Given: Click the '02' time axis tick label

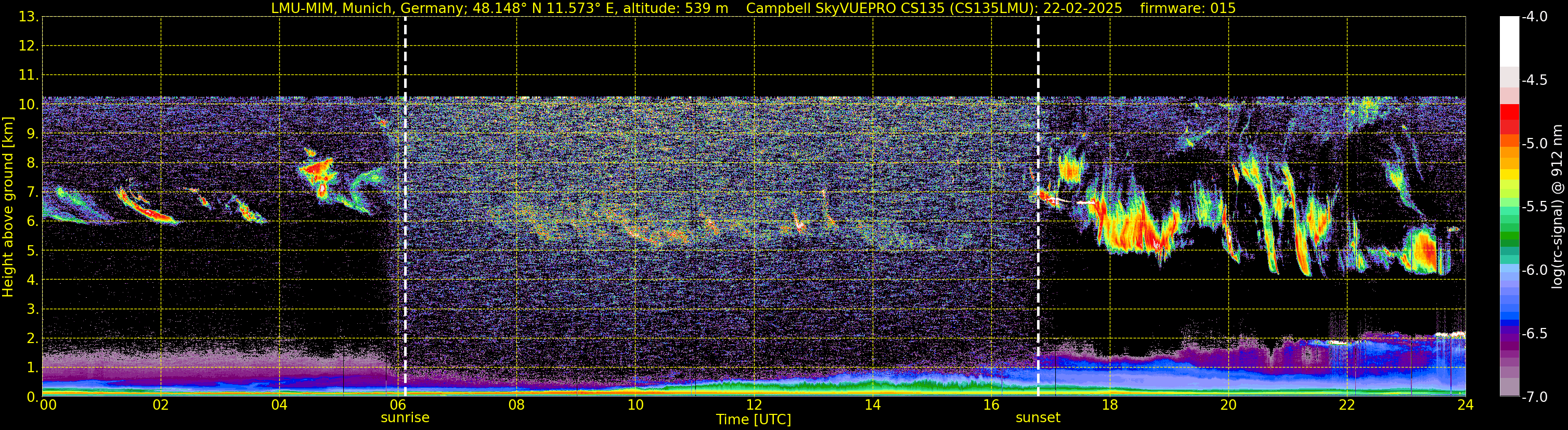Looking at the screenshot, I should pos(161,405).
